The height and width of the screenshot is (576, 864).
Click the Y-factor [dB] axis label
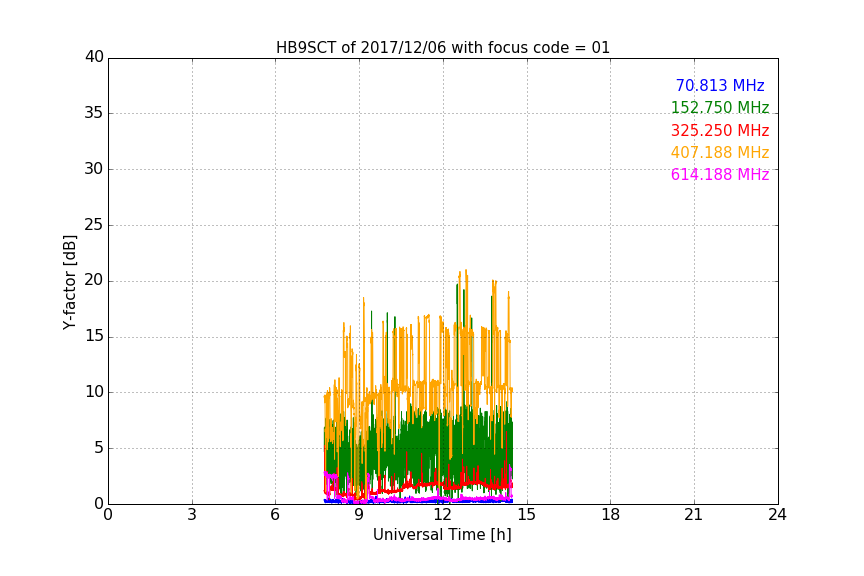(69, 282)
